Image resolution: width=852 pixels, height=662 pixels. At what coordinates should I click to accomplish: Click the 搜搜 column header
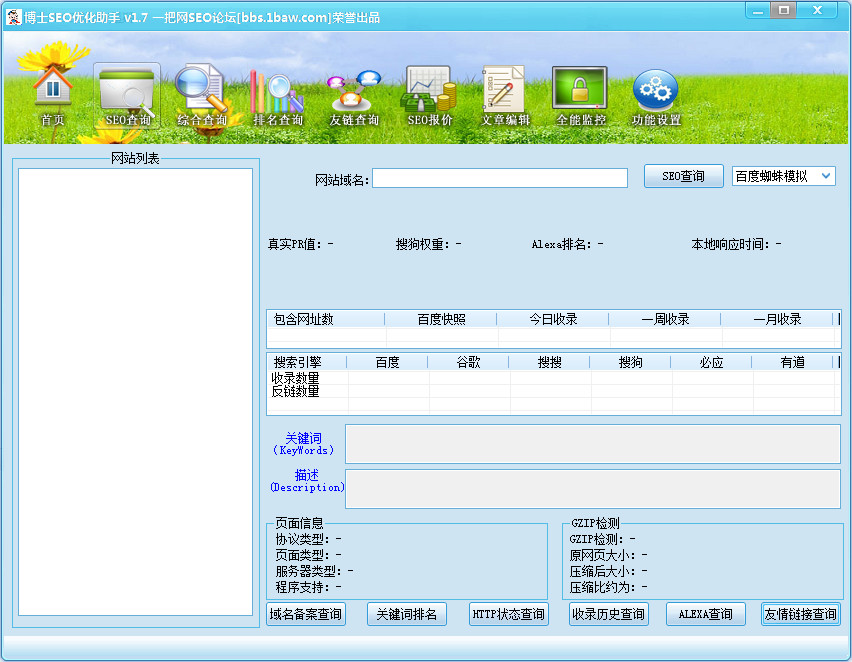(x=549, y=362)
